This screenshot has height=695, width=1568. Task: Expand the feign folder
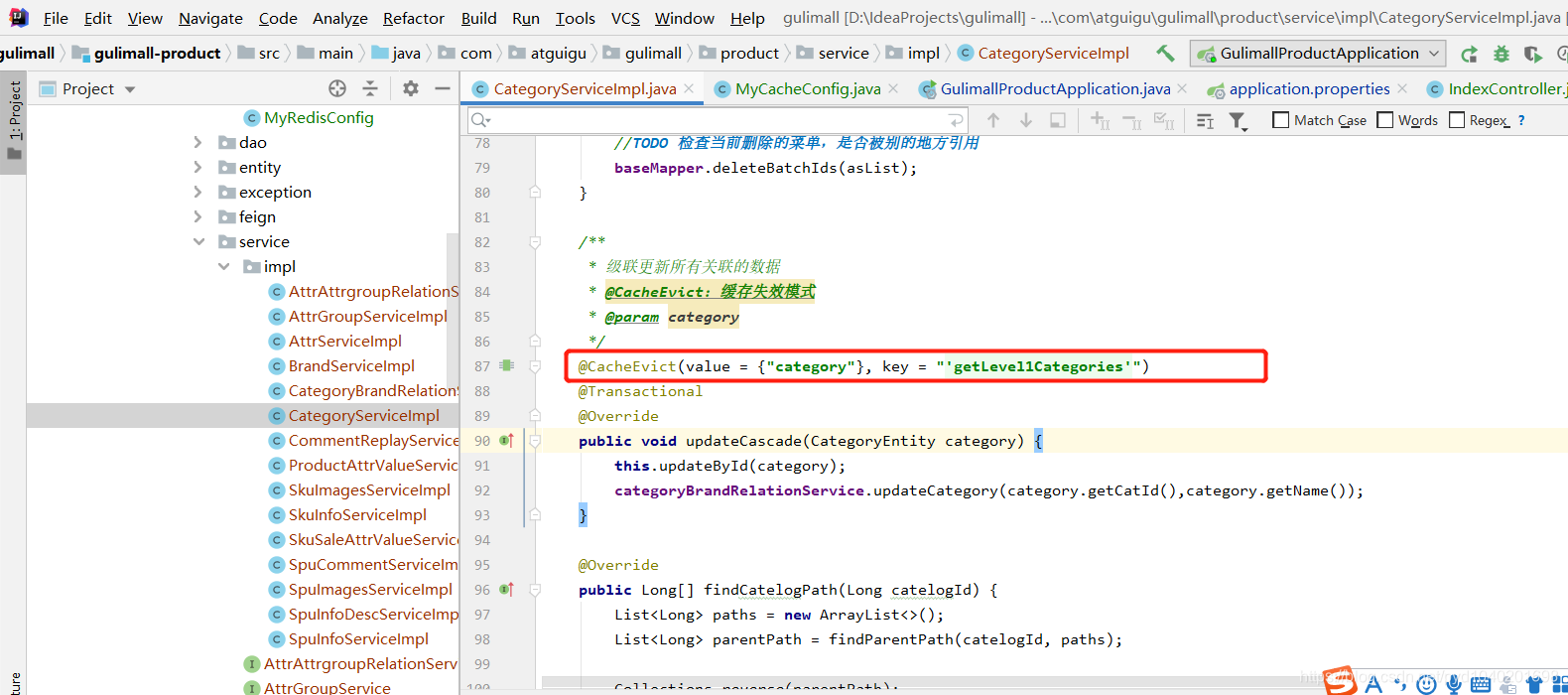tap(197, 216)
